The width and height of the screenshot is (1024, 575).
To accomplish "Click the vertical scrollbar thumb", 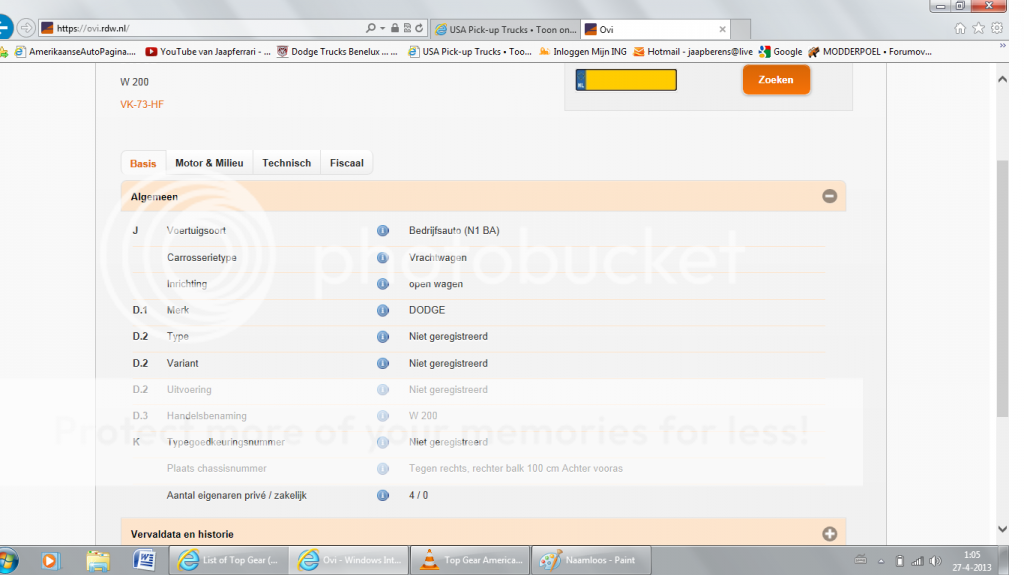I will pyautogui.click(x=1002, y=288).
